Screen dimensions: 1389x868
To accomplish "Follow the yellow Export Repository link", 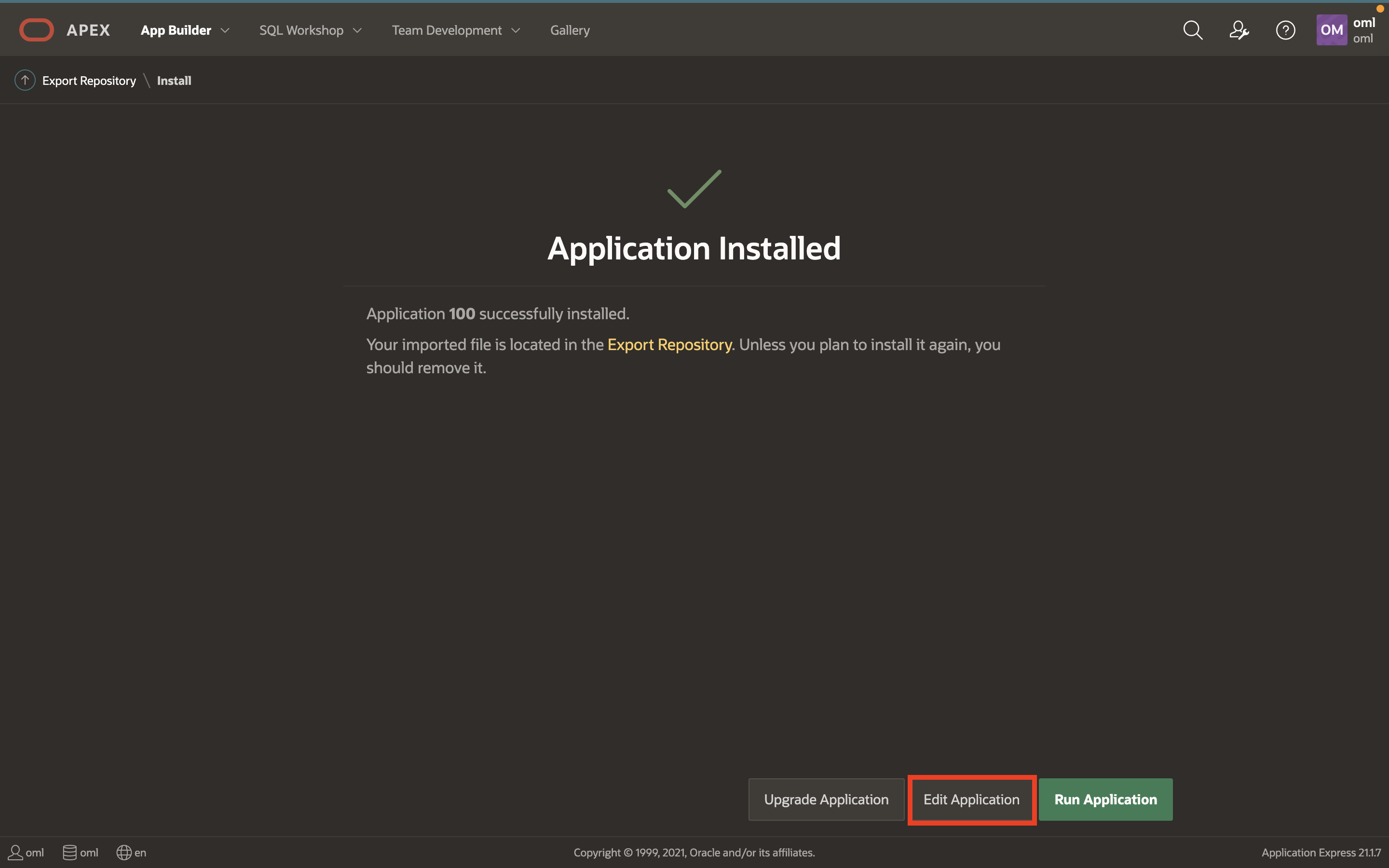I will pyautogui.click(x=669, y=344).
